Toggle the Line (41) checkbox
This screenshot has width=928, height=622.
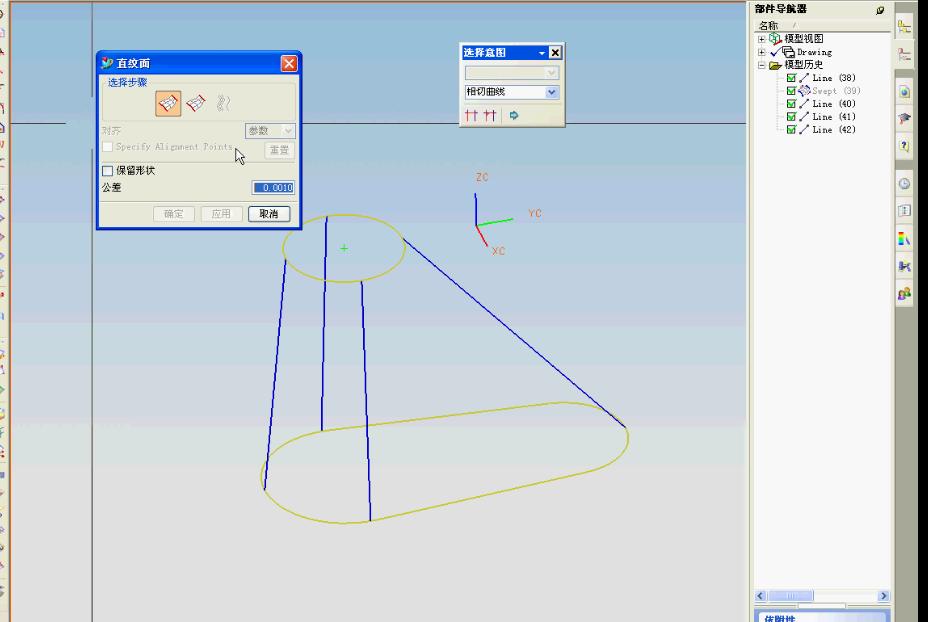tap(791, 117)
